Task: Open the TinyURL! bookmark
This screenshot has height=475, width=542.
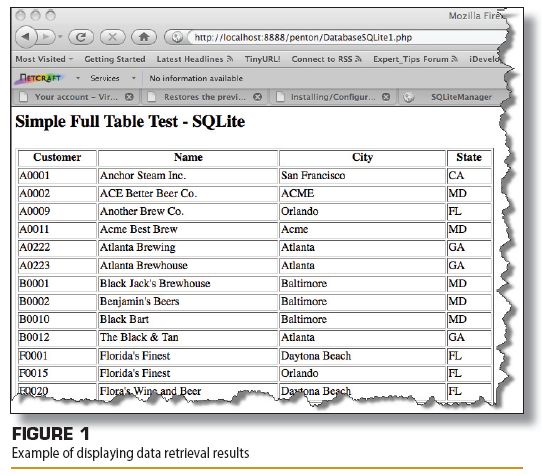Action: pos(262,59)
